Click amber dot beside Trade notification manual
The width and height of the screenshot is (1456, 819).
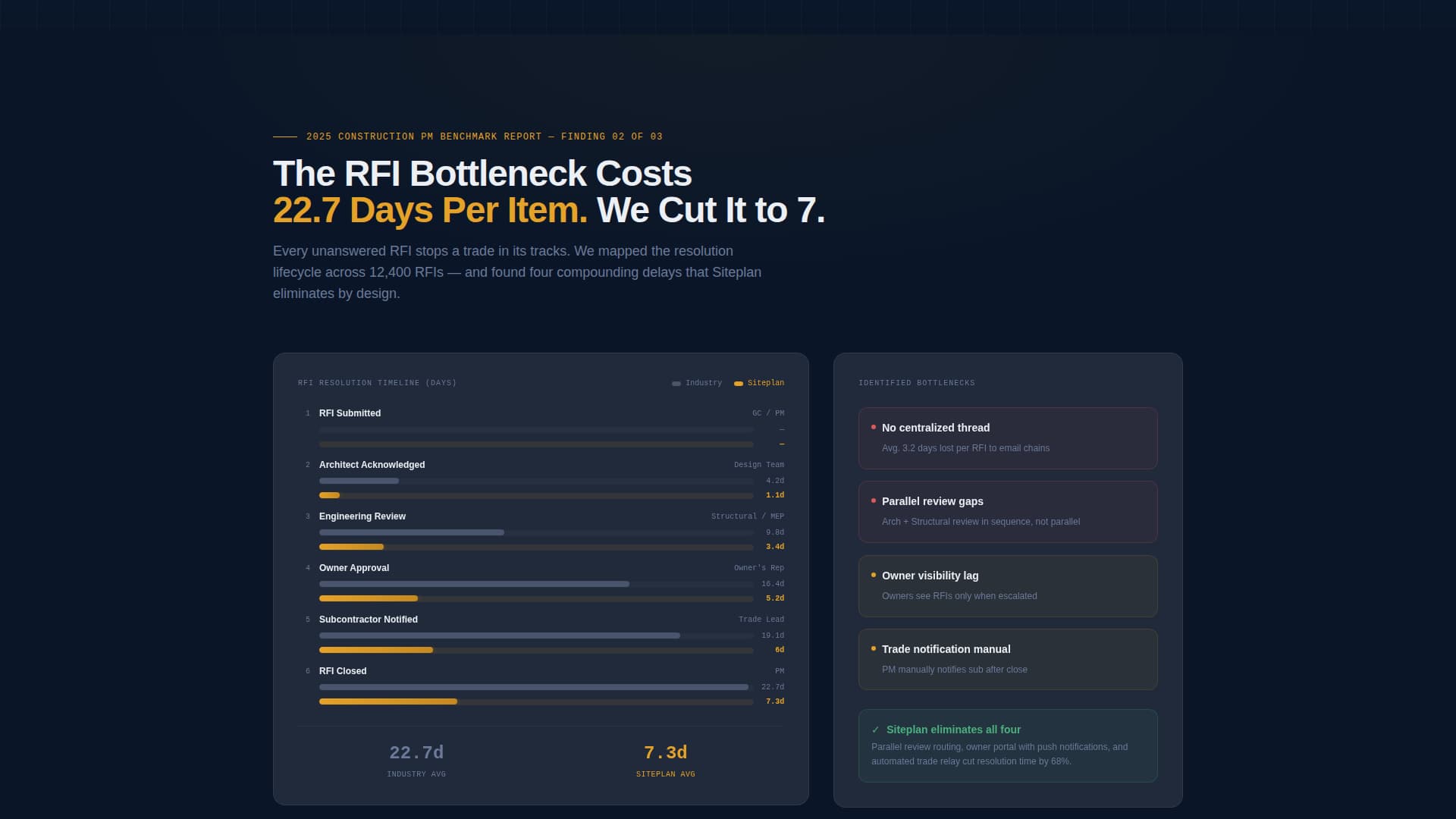coord(874,648)
